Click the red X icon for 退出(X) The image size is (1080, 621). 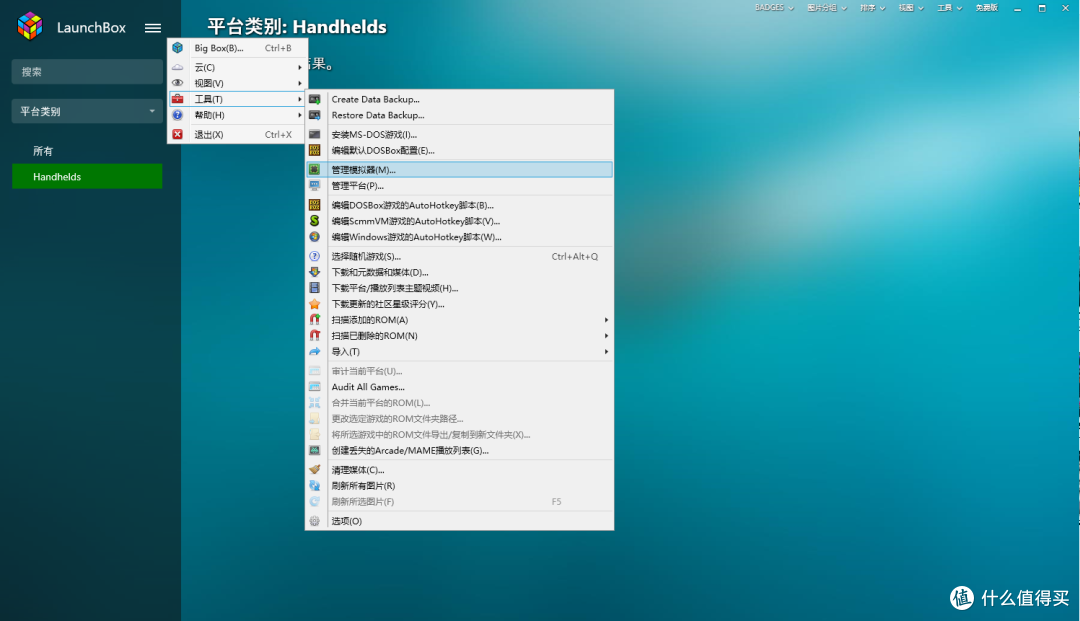tap(178, 134)
